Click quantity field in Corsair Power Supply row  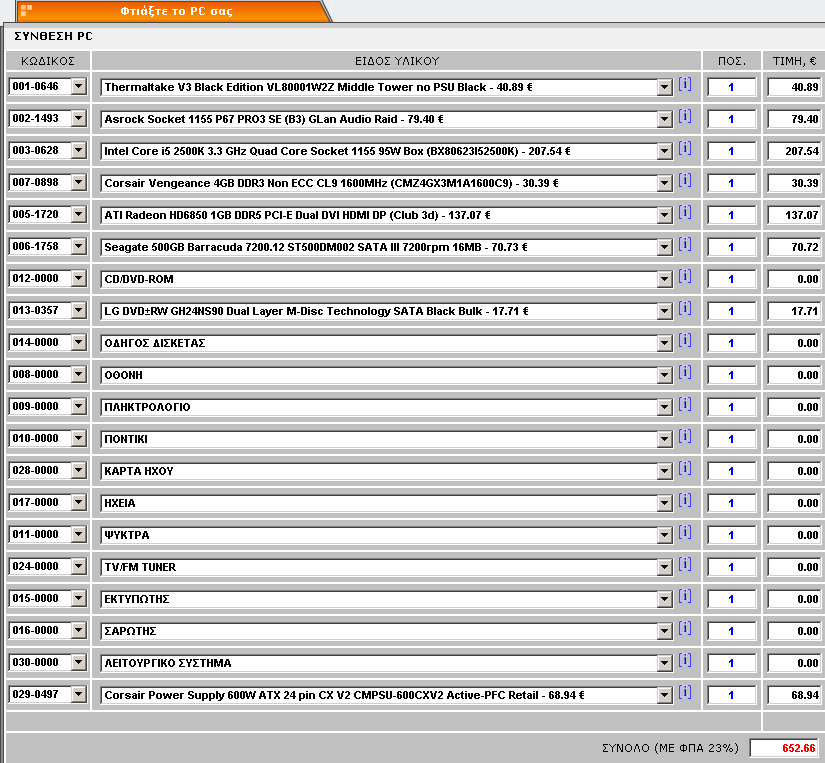point(731,695)
